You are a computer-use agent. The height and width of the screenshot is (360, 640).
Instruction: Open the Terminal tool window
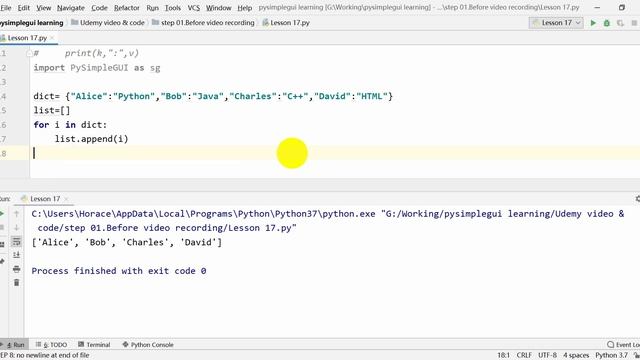tap(94, 344)
